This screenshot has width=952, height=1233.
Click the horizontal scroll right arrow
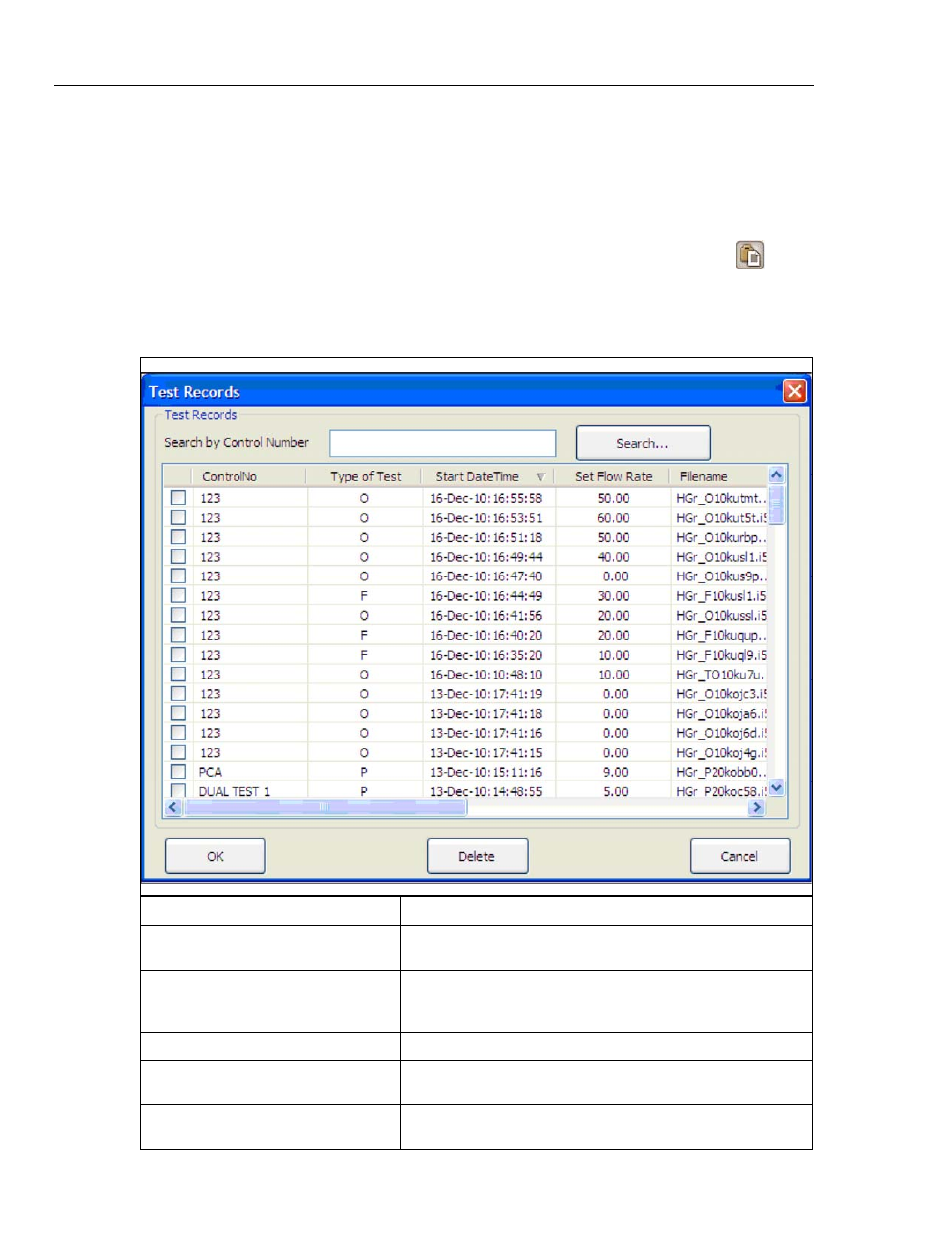(x=756, y=807)
